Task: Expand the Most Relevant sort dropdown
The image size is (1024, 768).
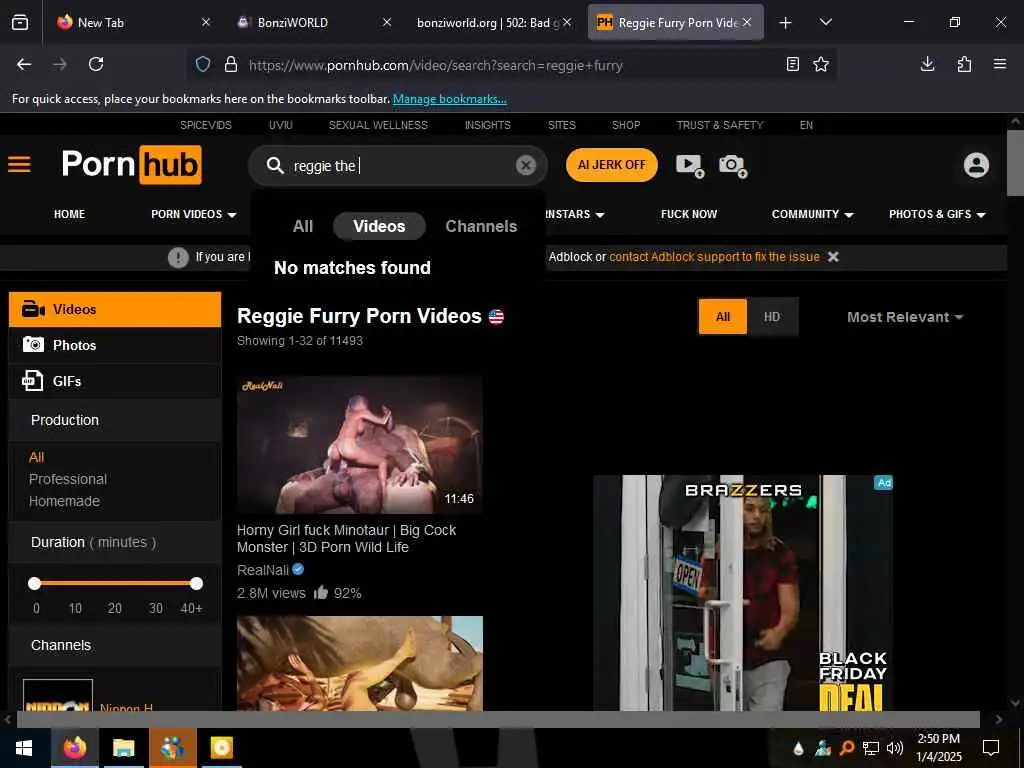Action: (x=904, y=317)
